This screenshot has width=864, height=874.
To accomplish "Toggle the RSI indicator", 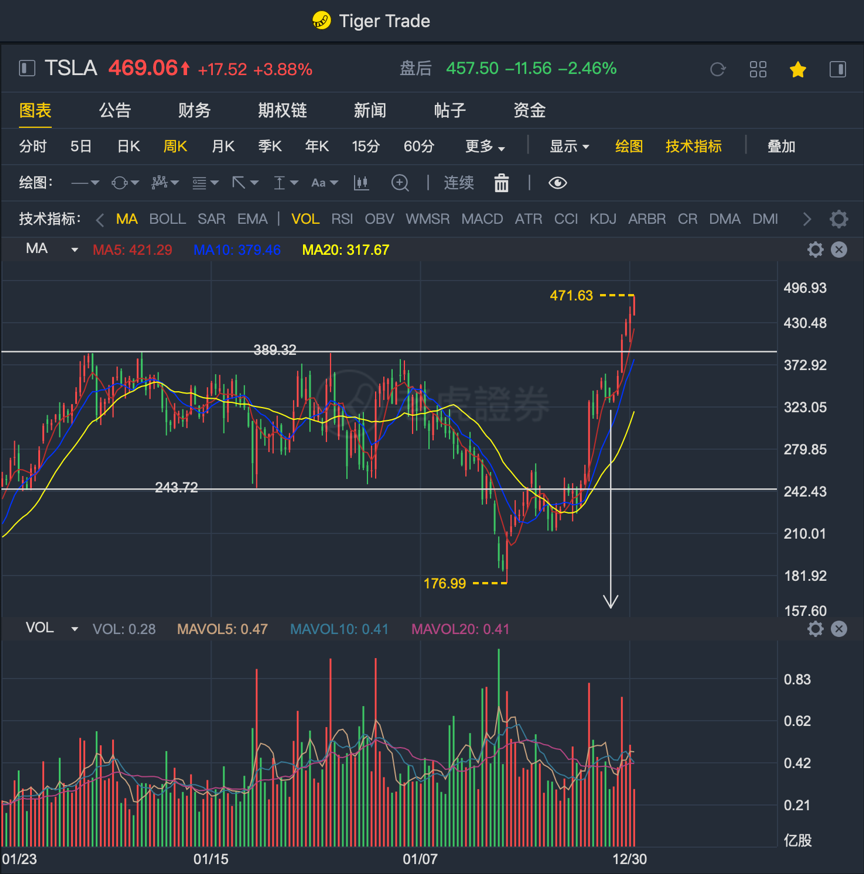I will tap(342, 219).
